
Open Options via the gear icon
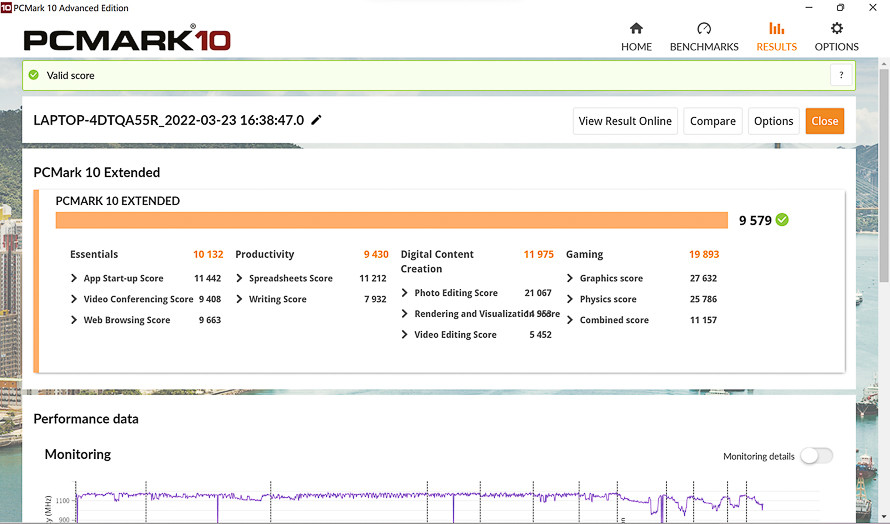click(x=836, y=29)
